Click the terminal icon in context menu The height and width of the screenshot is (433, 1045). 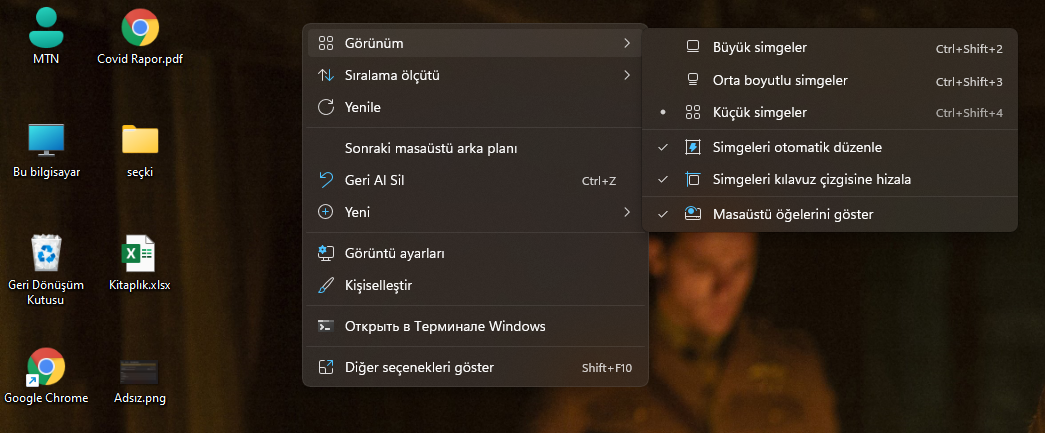(x=325, y=326)
